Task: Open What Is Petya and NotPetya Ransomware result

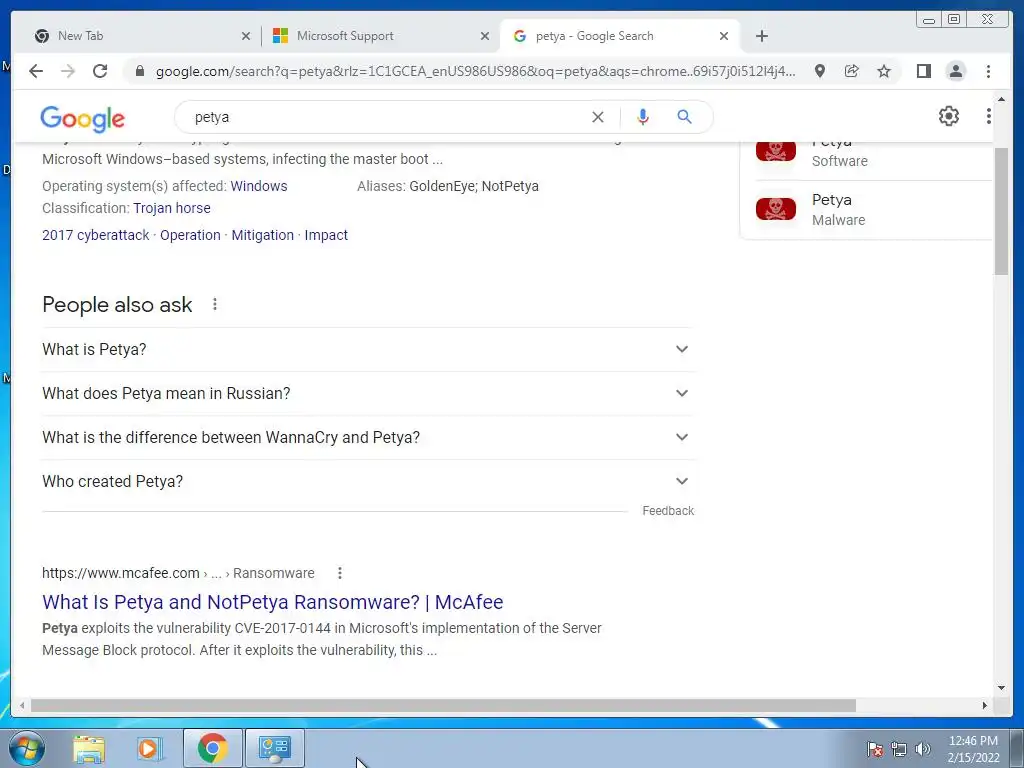Action: (x=272, y=602)
